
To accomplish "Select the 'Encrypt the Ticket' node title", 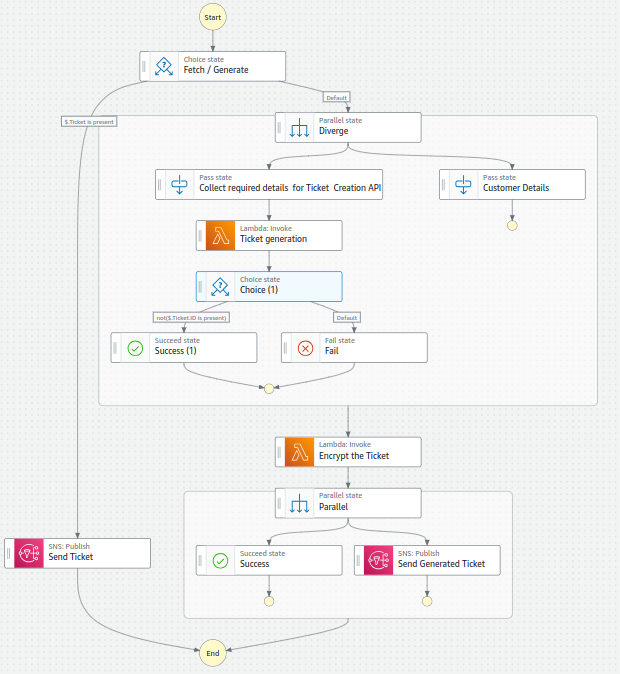I will pyautogui.click(x=354, y=456).
